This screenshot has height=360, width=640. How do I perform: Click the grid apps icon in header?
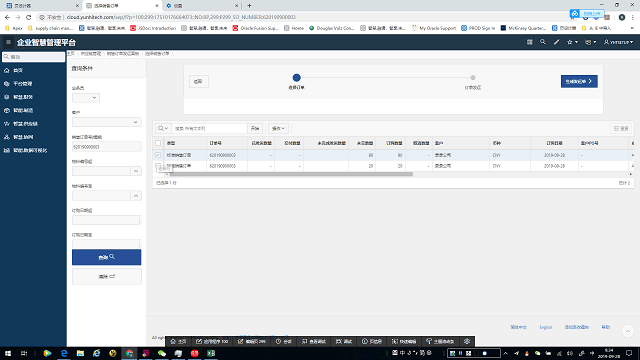point(529,42)
